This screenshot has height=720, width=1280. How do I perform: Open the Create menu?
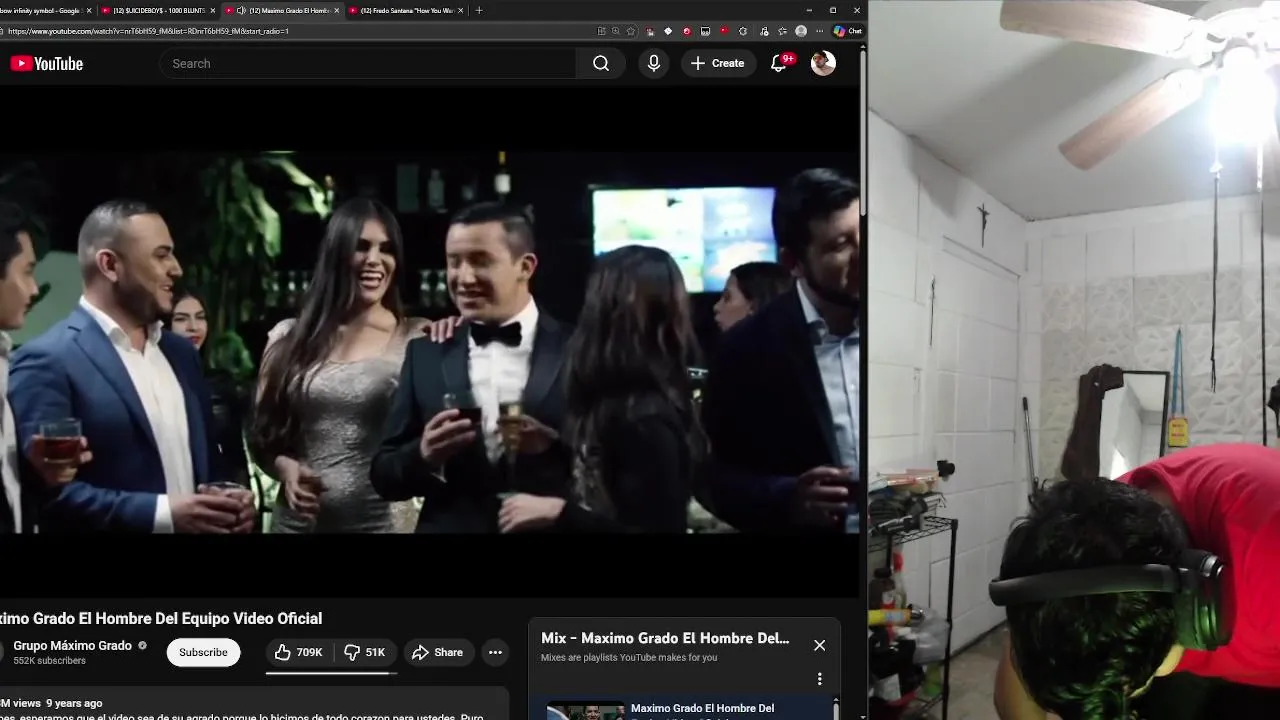coord(718,63)
